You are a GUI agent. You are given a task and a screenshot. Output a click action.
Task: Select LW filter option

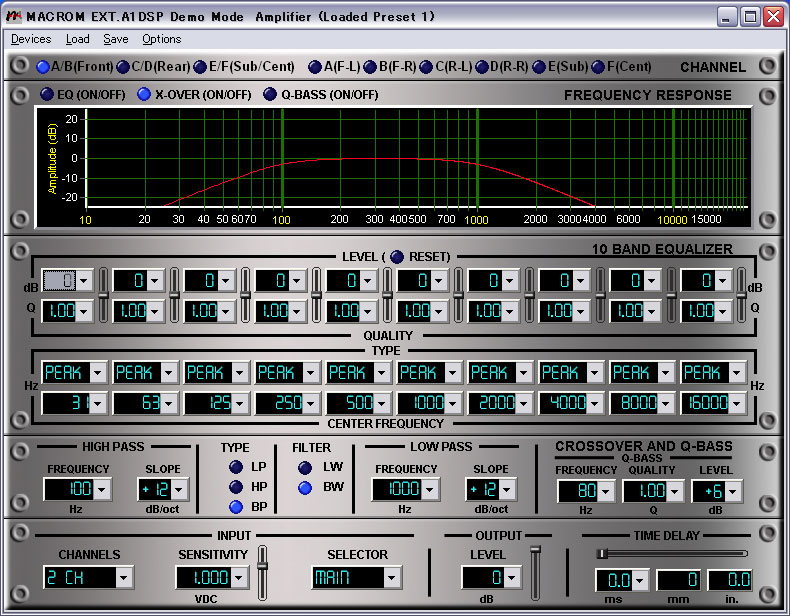tap(305, 468)
